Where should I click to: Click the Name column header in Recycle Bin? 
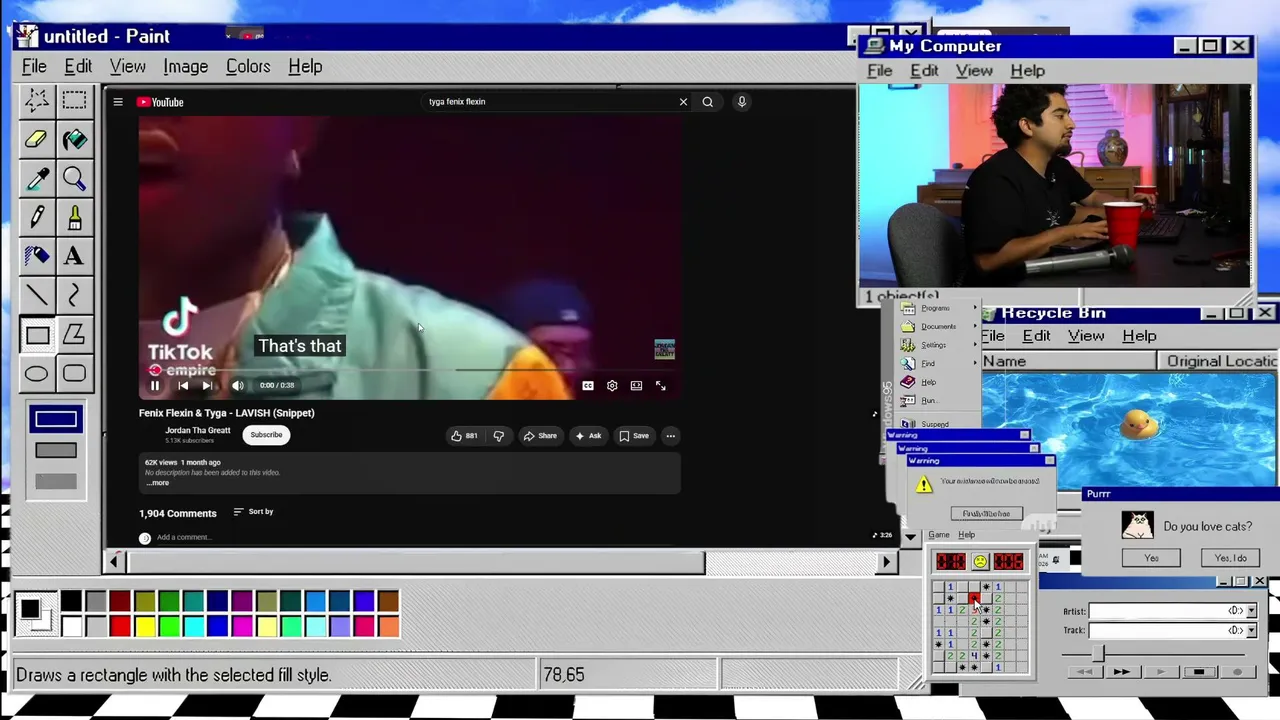[1068, 361]
